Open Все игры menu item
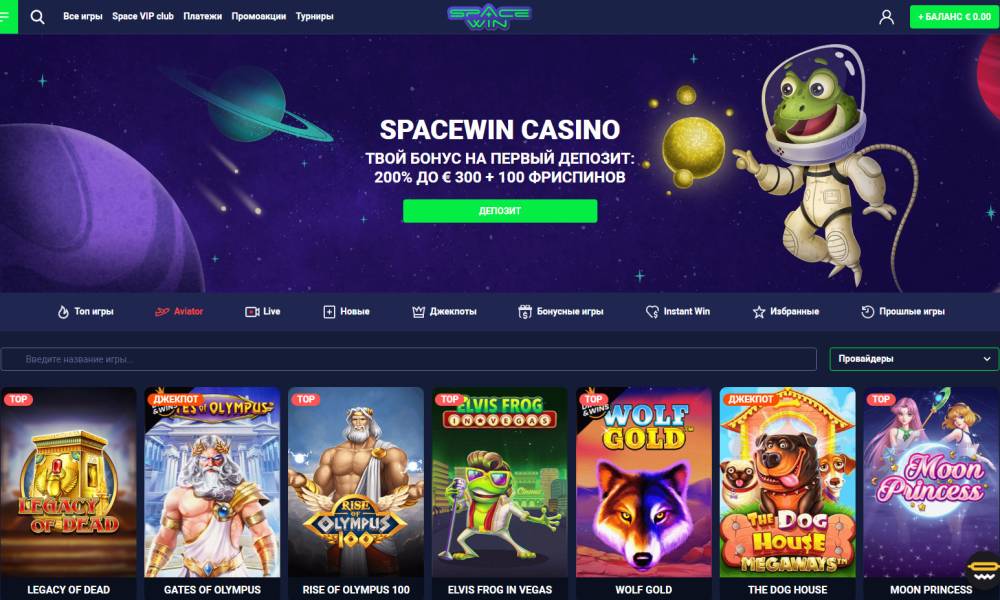Viewport: 1000px width, 600px height. pos(83,17)
